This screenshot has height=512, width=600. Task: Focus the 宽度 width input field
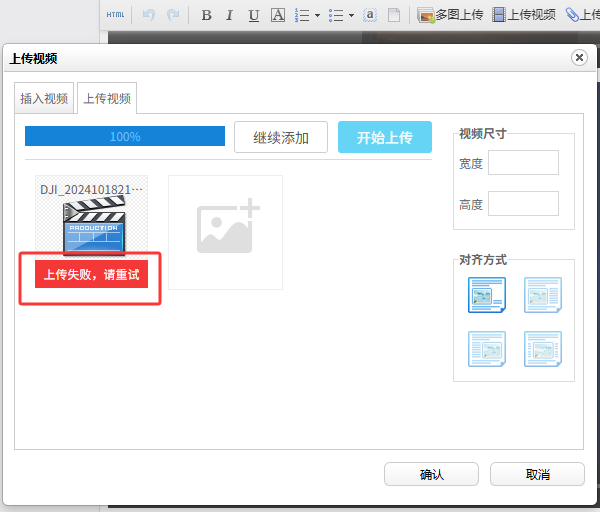click(523, 163)
